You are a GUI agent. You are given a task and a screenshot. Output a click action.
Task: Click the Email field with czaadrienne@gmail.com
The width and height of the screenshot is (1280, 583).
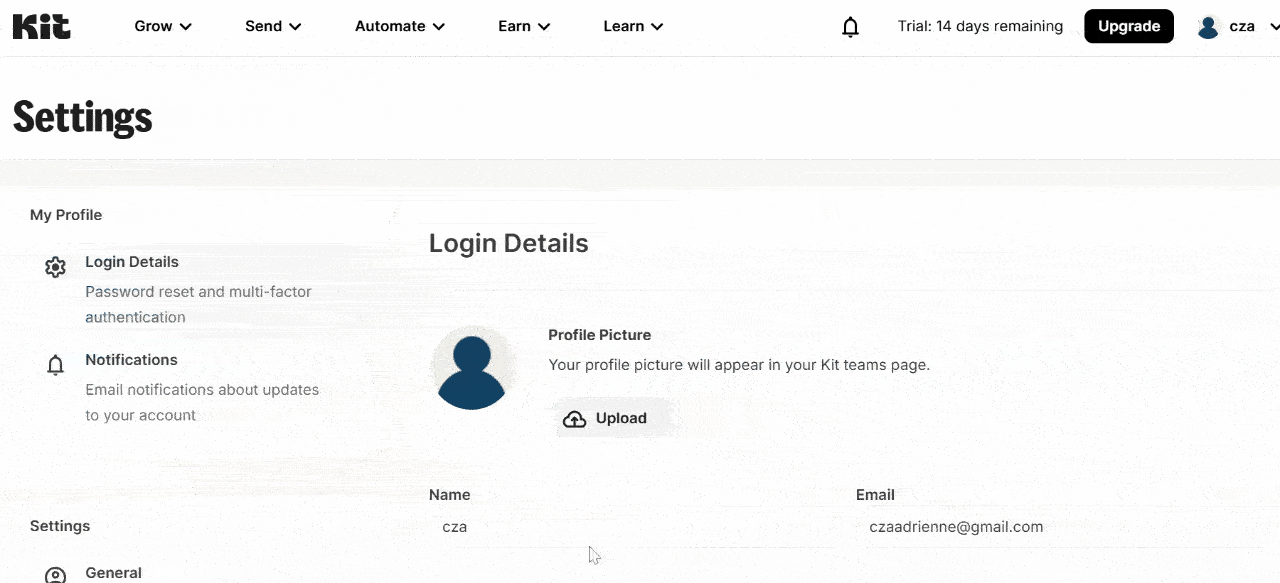pyautogui.click(x=956, y=526)
